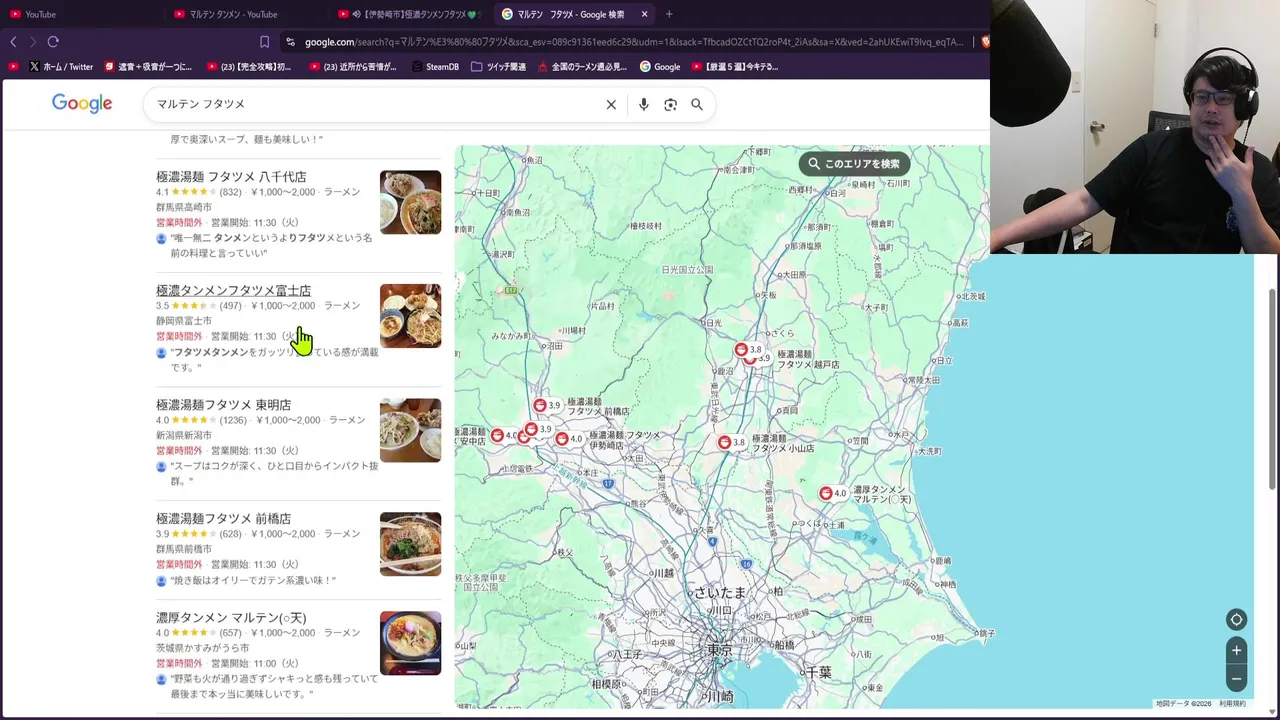The height and width of the screenshot is (720, 1280).
Task: Click '茨城県かすみがうら市' location text
Action: click(203, 648)
